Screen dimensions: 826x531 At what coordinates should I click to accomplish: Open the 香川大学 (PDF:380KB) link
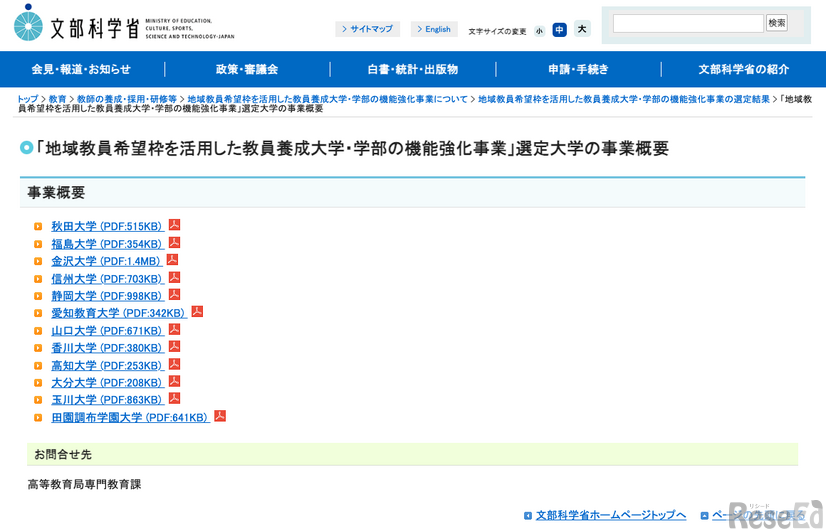tap(107, 348)
